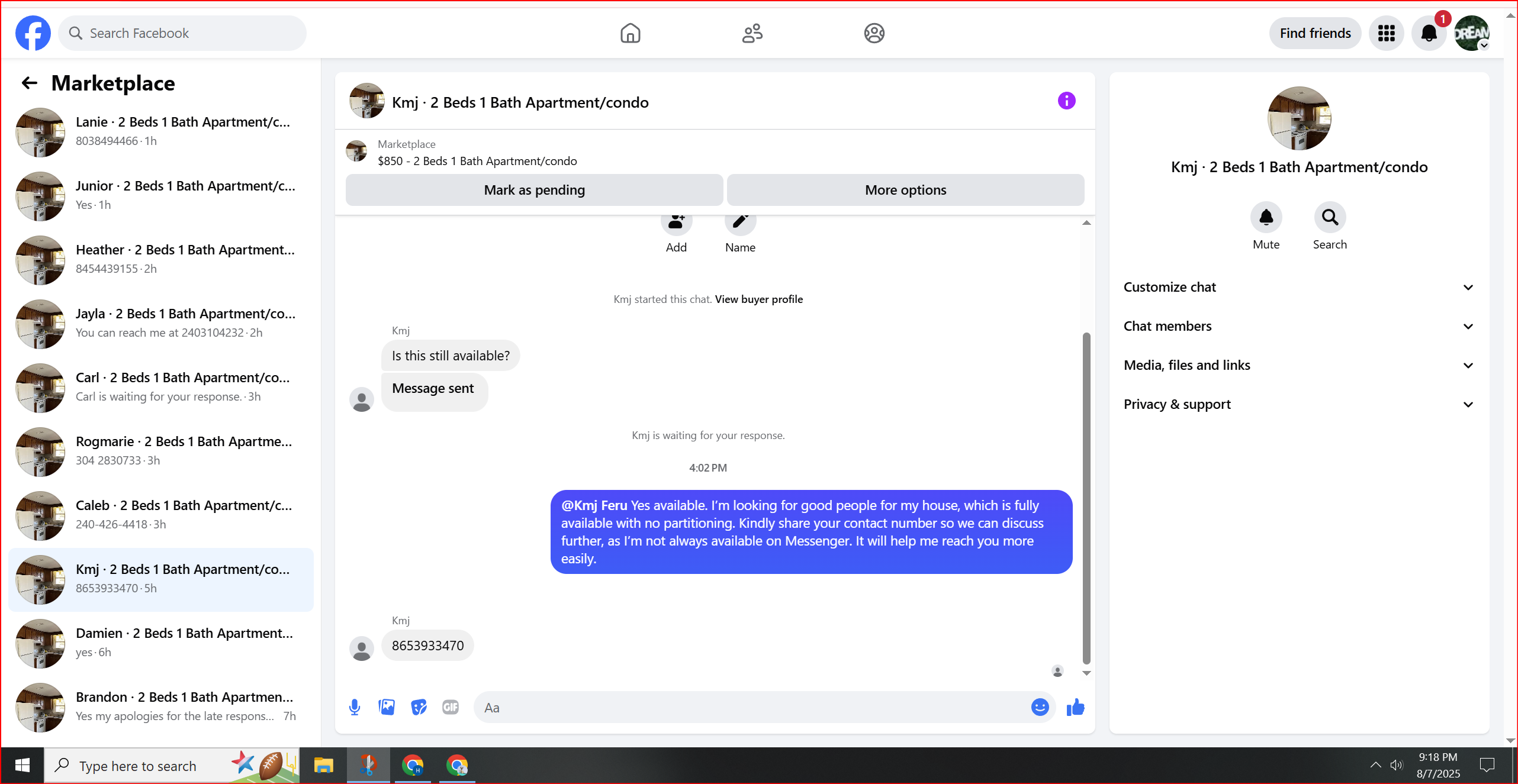The width and height of the screenshot is (1518, 784).
Task: Click the blue '@Kmj Feru' reply message
Action: tap(811, 532)
